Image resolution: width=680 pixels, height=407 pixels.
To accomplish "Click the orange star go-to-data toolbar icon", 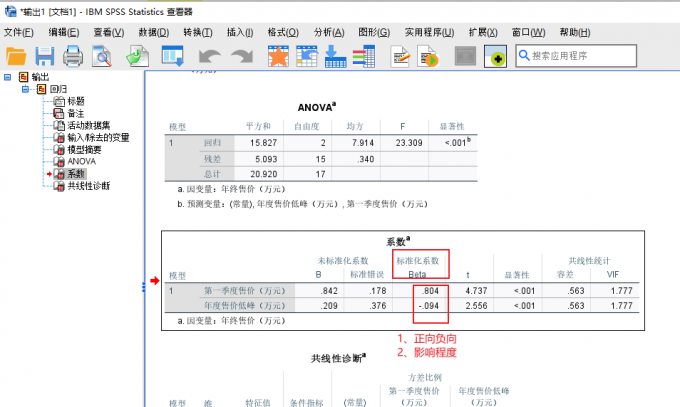I will 278,57.
